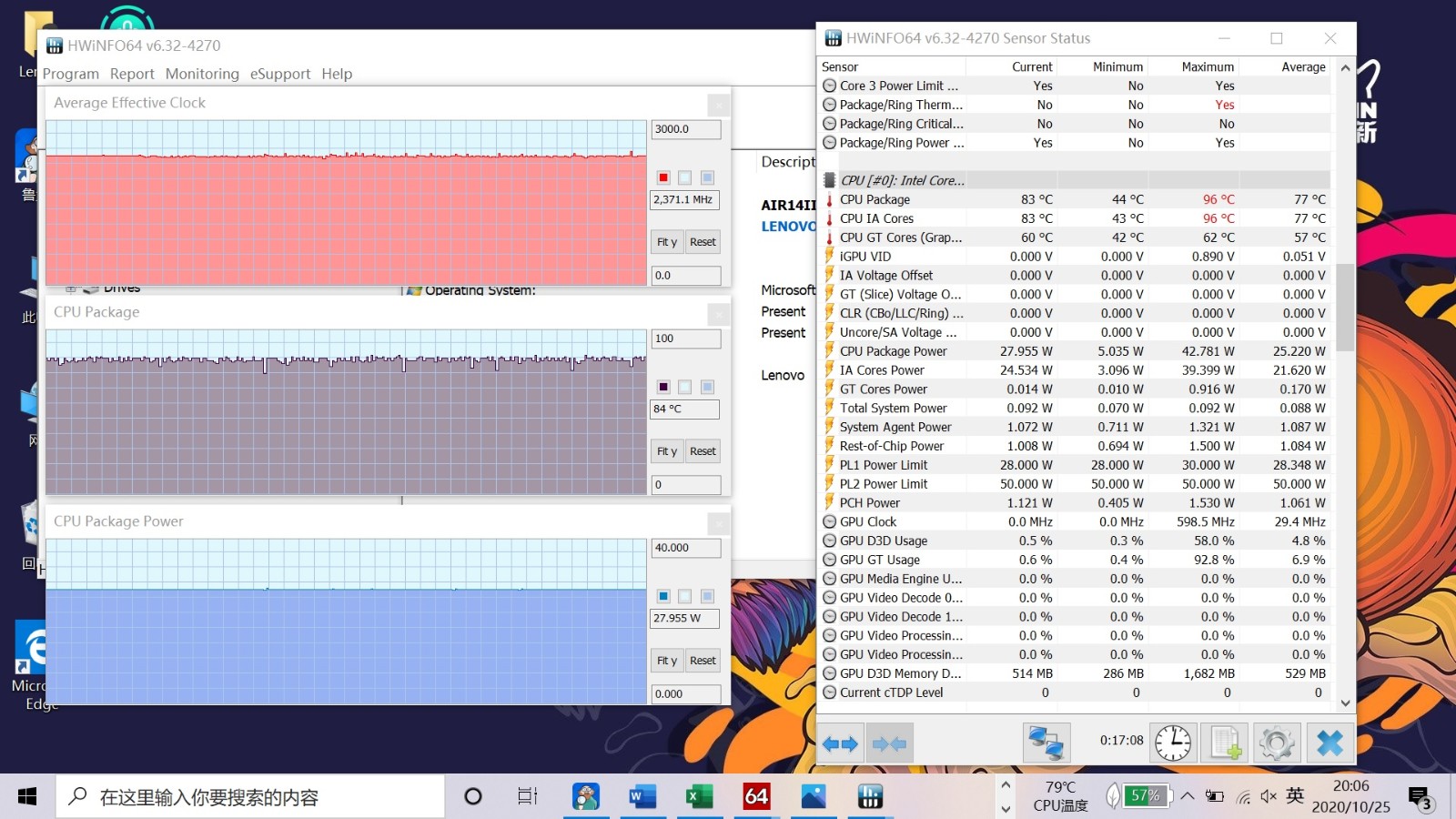Select the CPU GT Cores (Grap... row
1456x819 pixels.
(x=1075, y=238)
